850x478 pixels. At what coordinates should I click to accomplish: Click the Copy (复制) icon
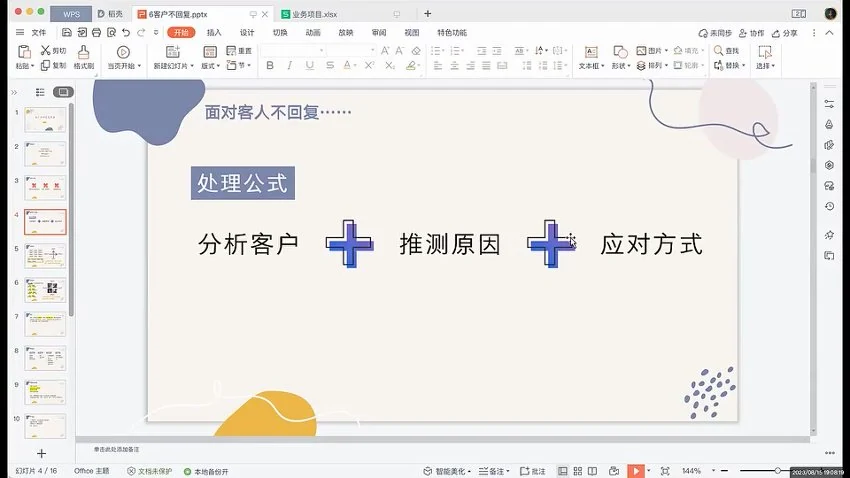click(x=46, y=65)
